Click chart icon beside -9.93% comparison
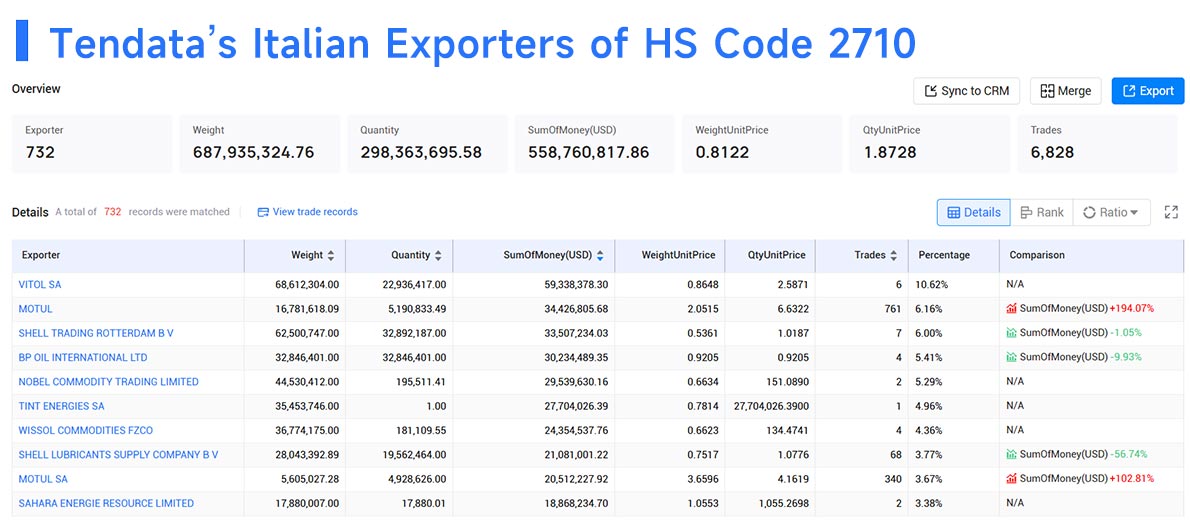Screen dimensions: 1190x525 [x=1012, y=357]
